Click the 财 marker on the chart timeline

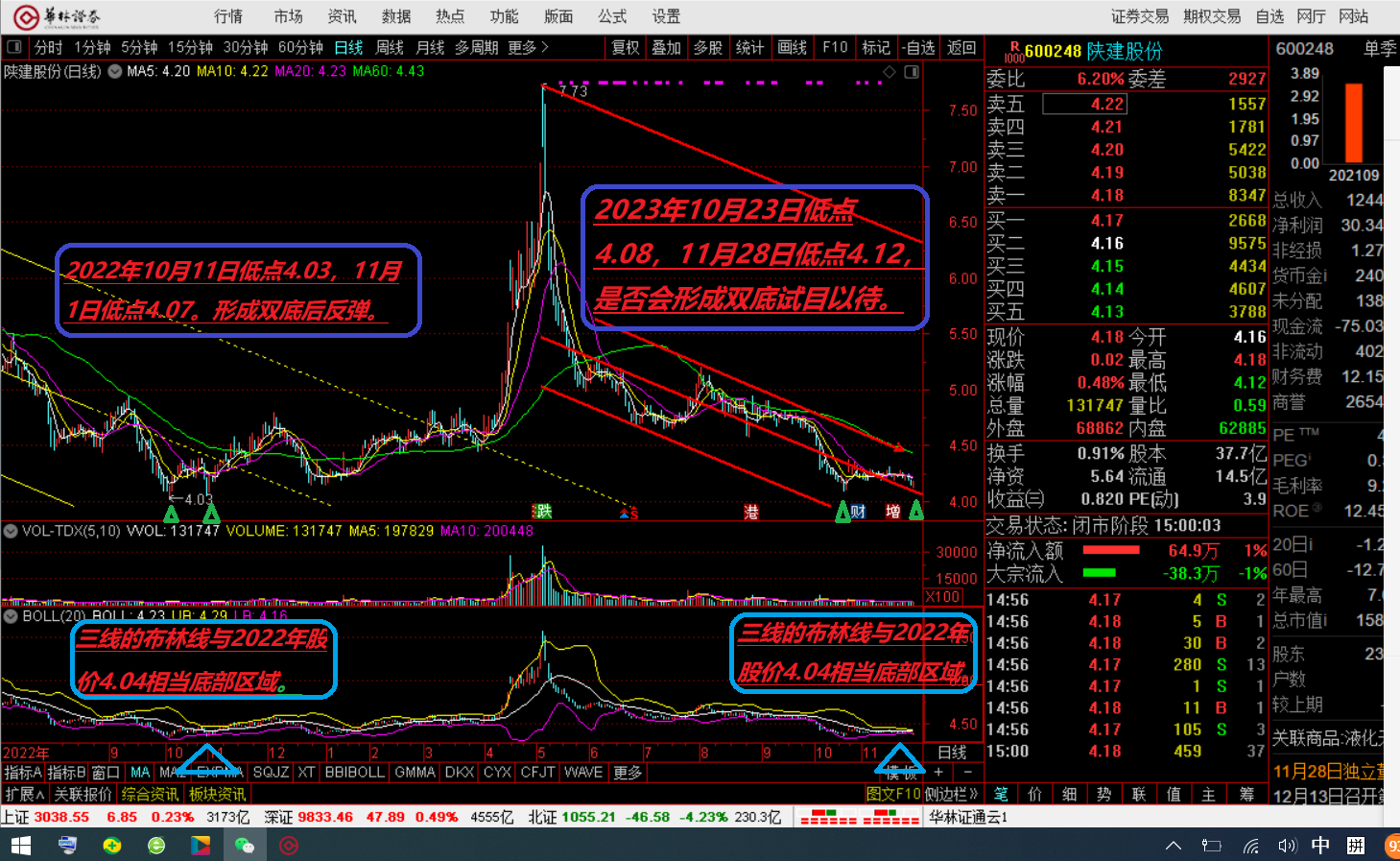[859, 512]
